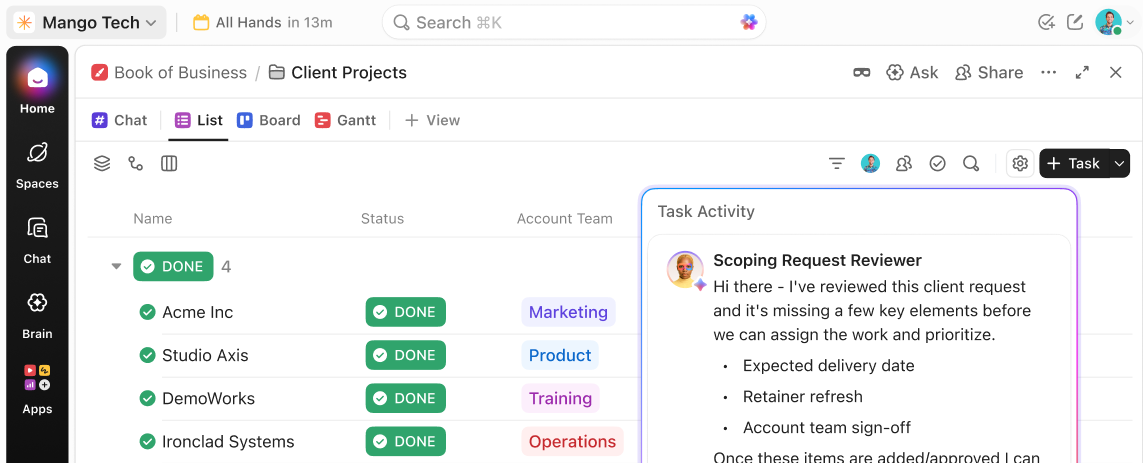Change the DemoWorks DONE status
This screenshot has width=1143, height=463.
405,398
